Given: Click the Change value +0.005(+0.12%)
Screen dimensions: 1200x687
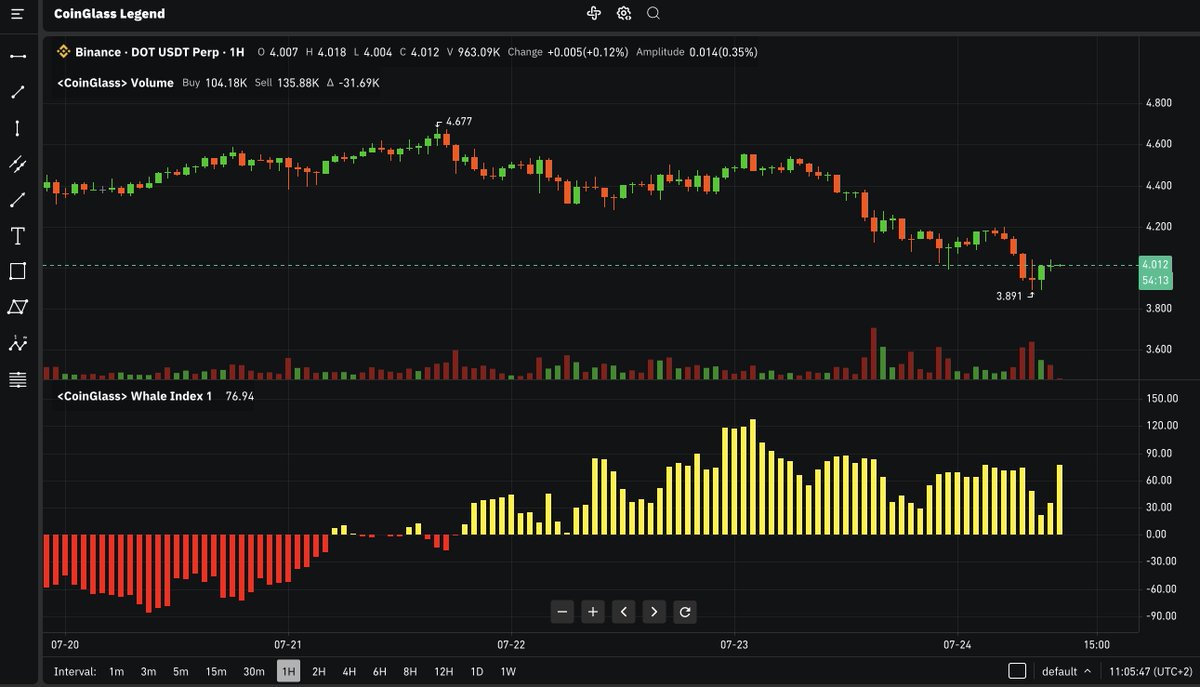Looking at the screenshot, I should 588,51.
